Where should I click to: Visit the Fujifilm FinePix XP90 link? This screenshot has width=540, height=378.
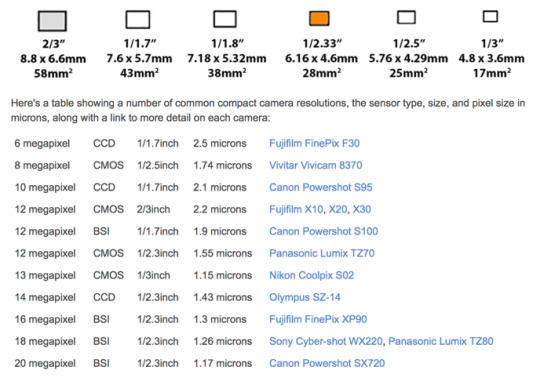[318, 319]
